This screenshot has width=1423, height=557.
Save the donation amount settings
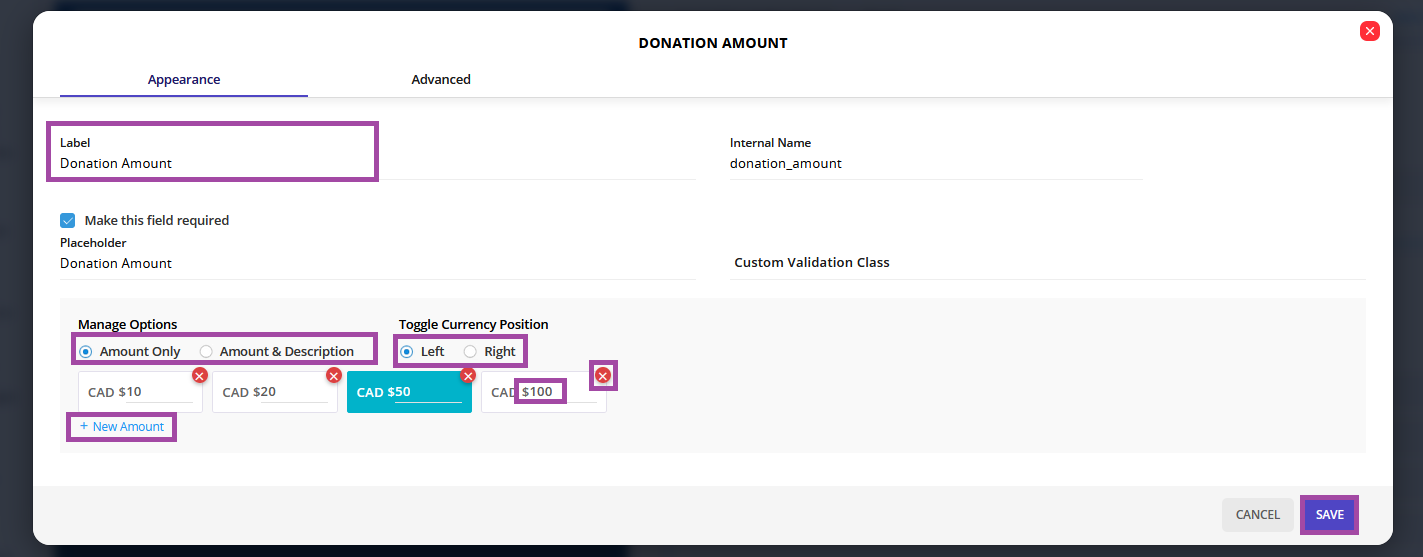(x=1330, y=514)
